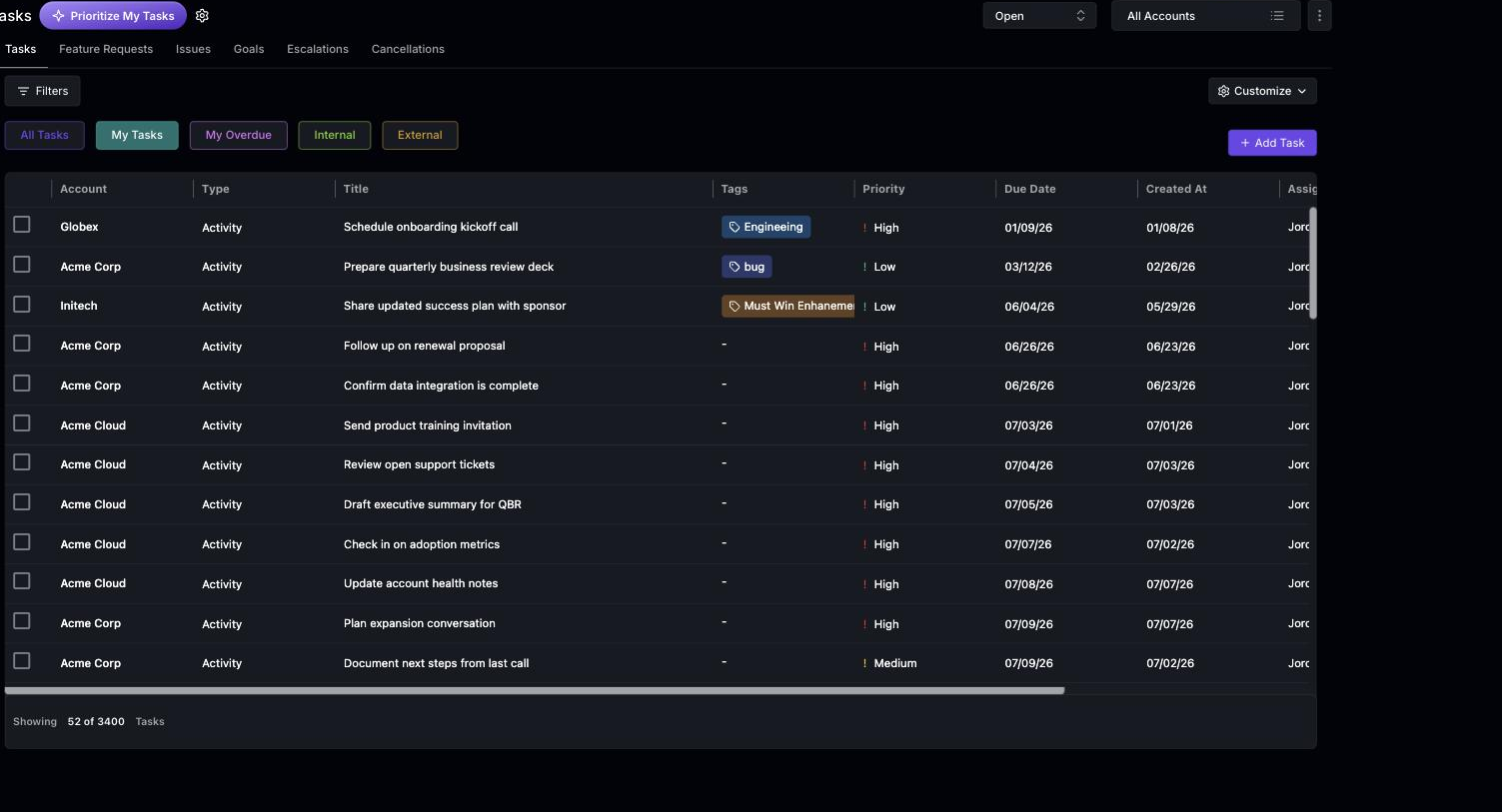Check the Check in on adoption metrics row
The image size is (1502, 812).
pyautogui.click(x=22, y=542)
